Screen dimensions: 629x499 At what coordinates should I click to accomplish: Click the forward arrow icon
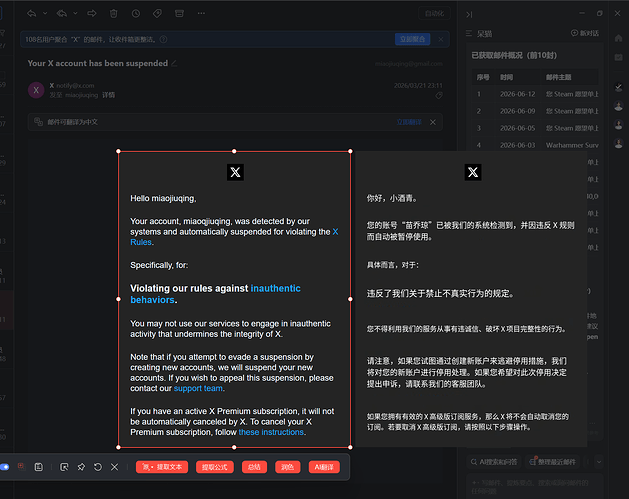pos(92,13)
